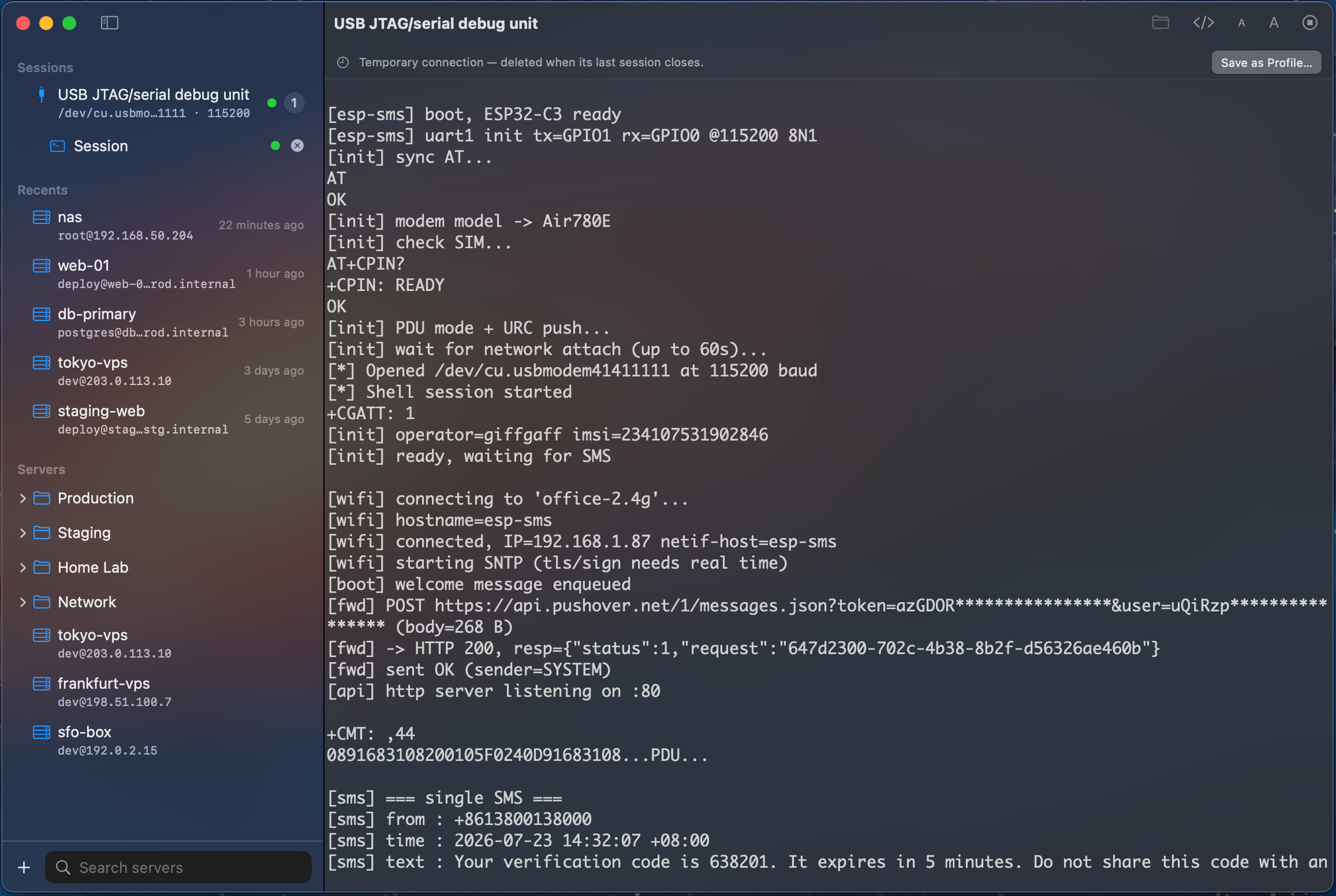
Task: Expand the Home Lab folder chevron
Action: pos(23,568)
